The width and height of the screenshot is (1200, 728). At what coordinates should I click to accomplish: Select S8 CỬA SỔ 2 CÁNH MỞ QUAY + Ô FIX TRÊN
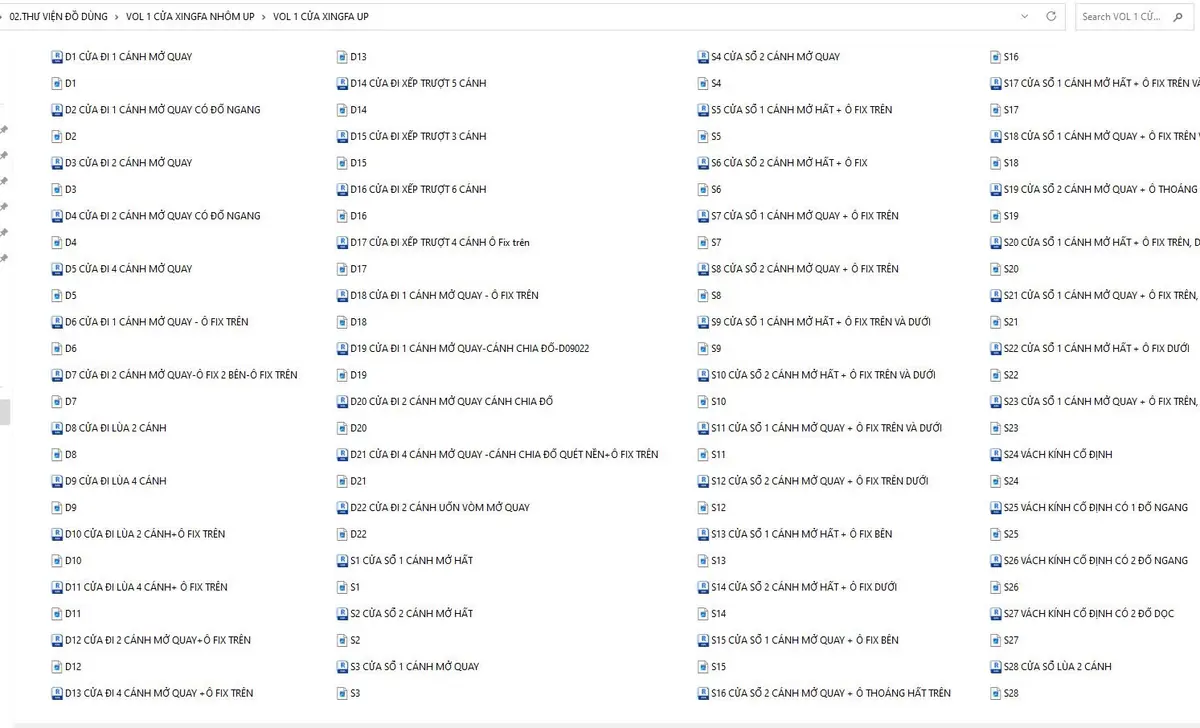click(x=798, y=269)
